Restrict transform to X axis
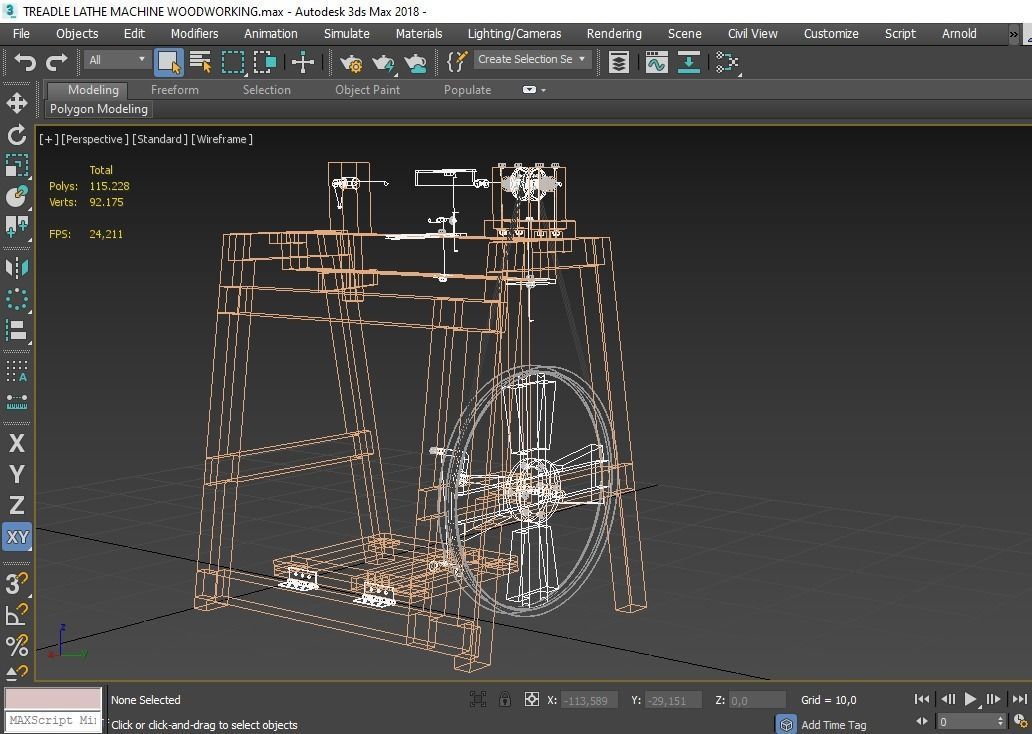This screenshot has height=734, width=1032. [16, 443]
